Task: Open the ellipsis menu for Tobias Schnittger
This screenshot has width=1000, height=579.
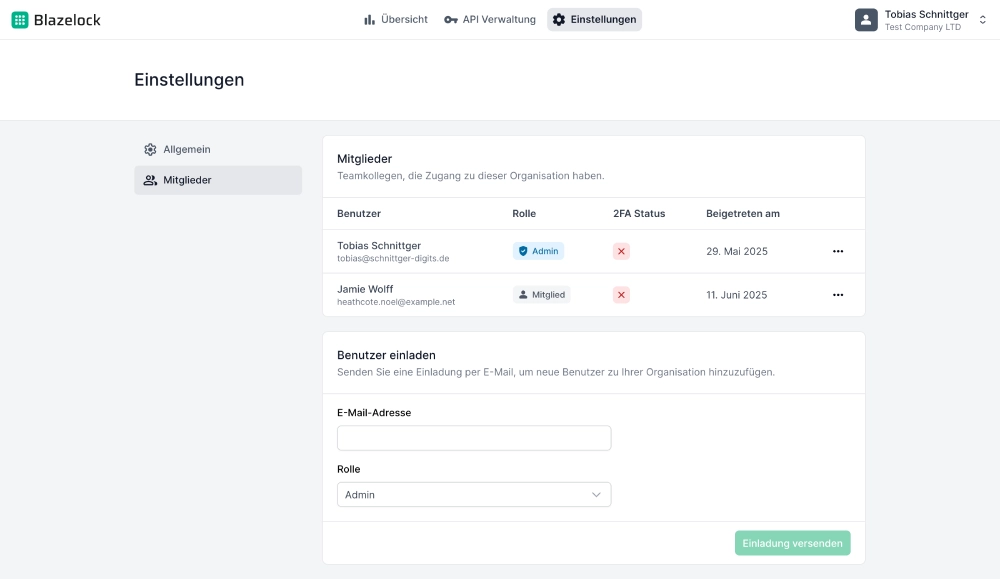Action: (838, 251)
